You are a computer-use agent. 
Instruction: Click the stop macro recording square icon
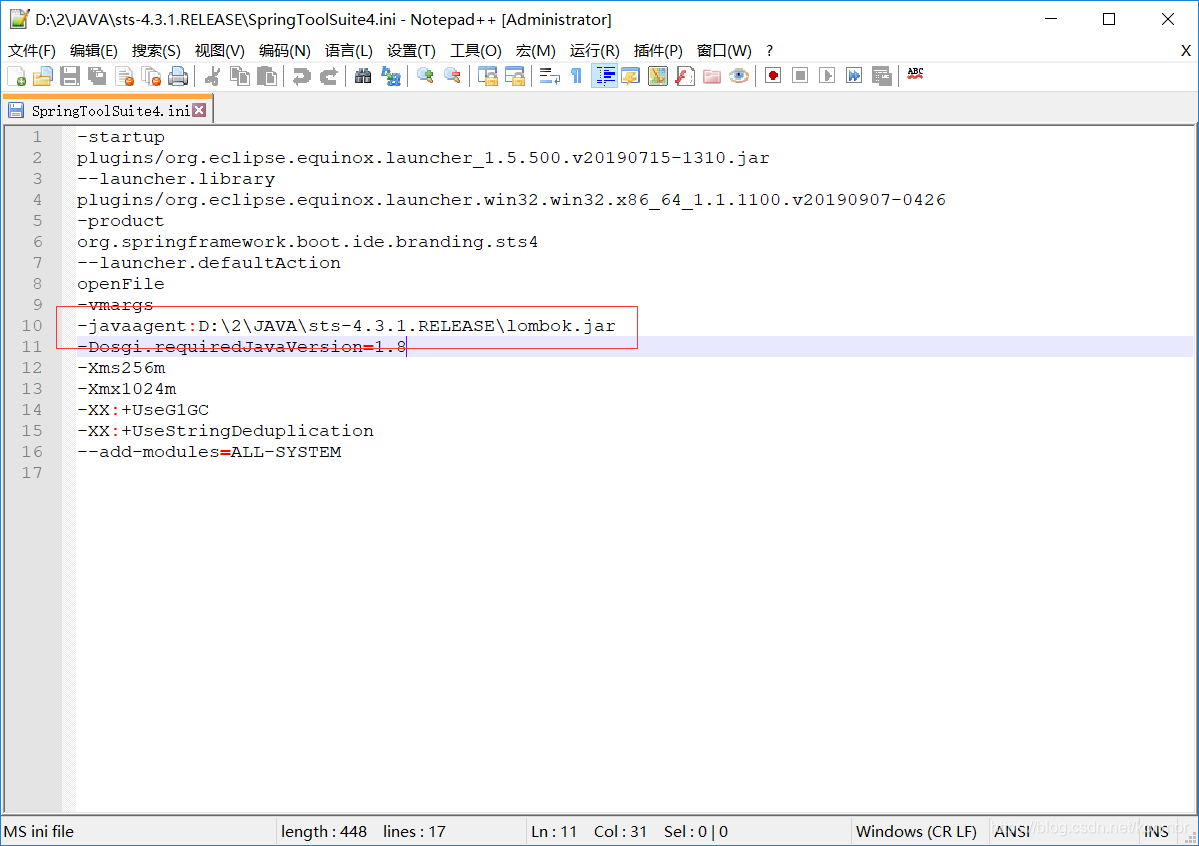click(800, 76)
